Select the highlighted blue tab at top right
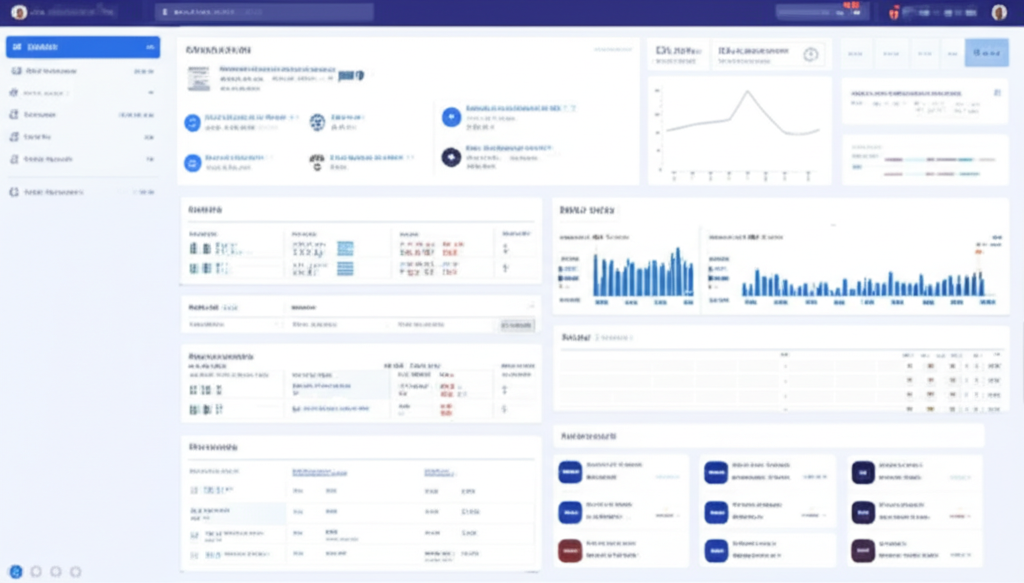 click(x=986, y=52)
